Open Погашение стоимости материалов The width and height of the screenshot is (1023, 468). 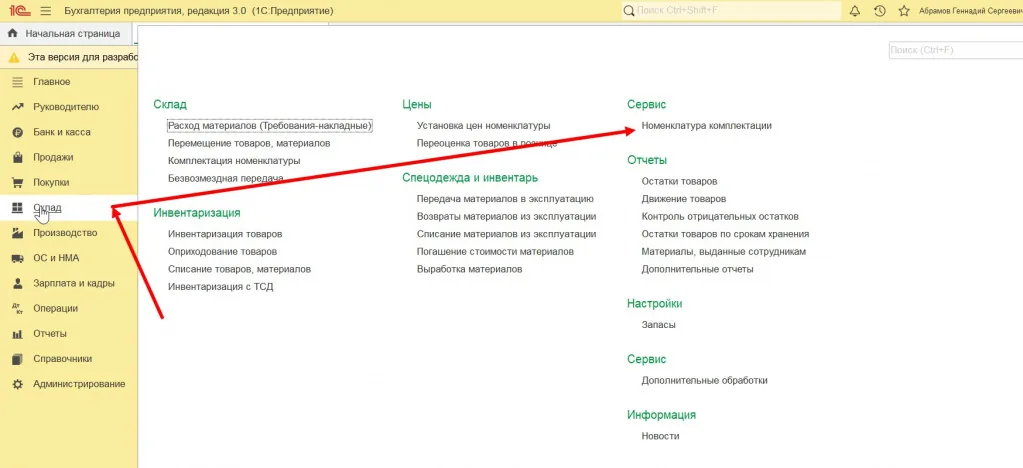[495, 251]
